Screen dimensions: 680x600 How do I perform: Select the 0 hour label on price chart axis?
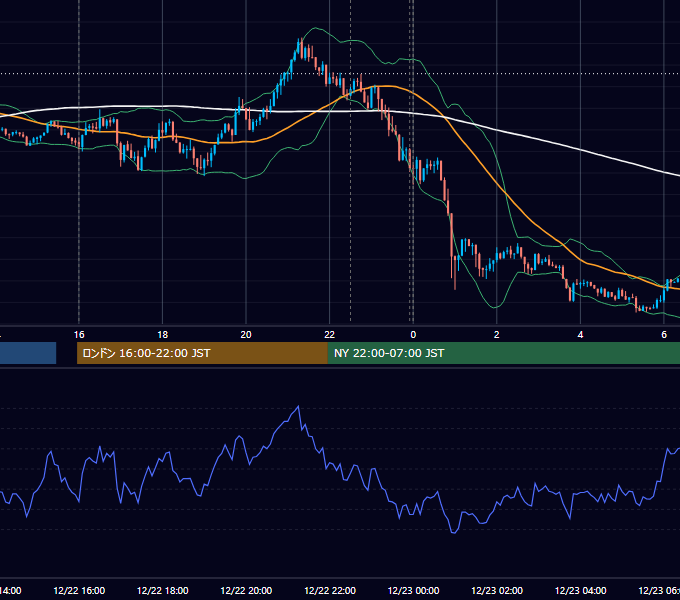[x=413, y=335]
